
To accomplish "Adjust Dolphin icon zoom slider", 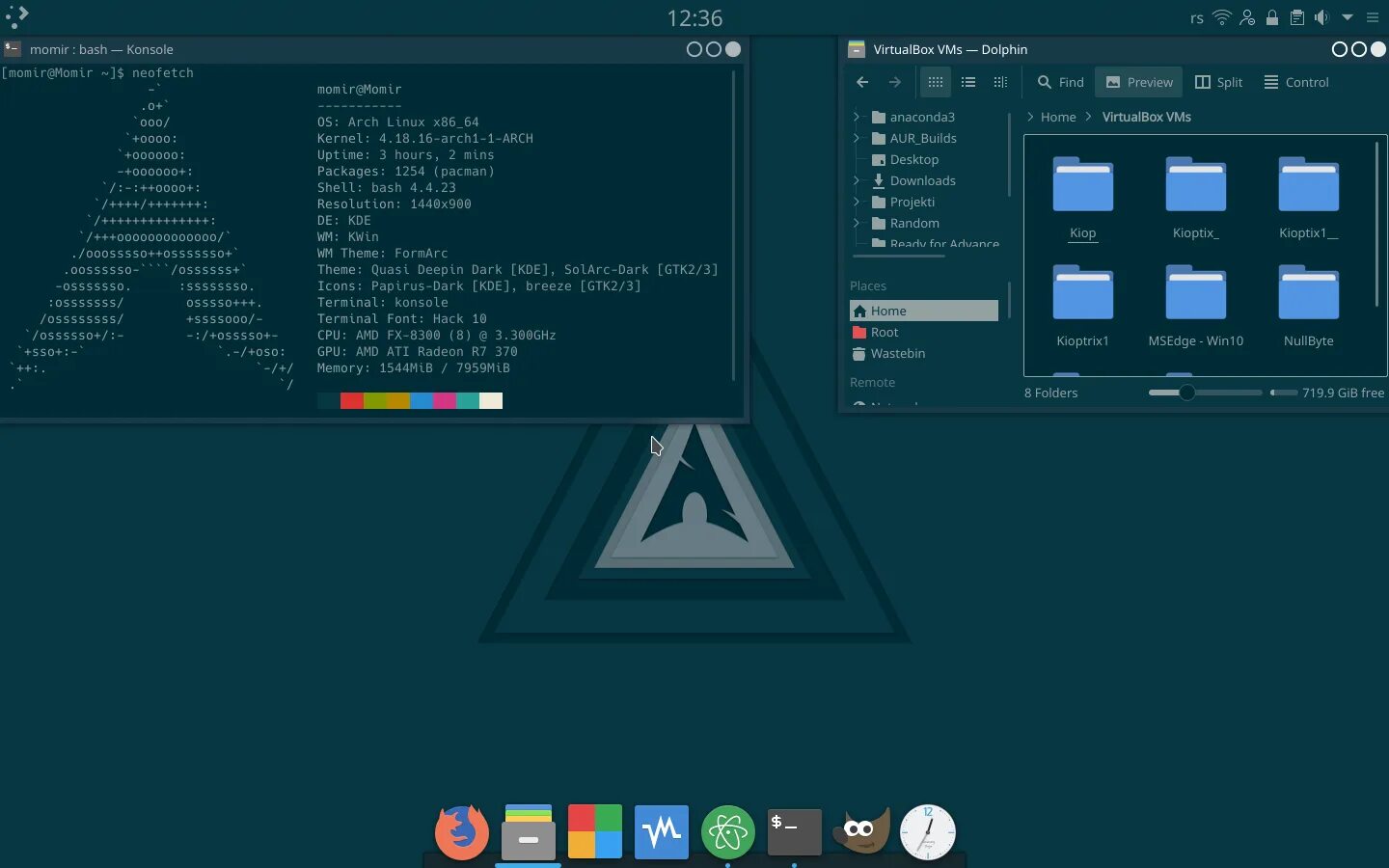I will (1205, 393).
